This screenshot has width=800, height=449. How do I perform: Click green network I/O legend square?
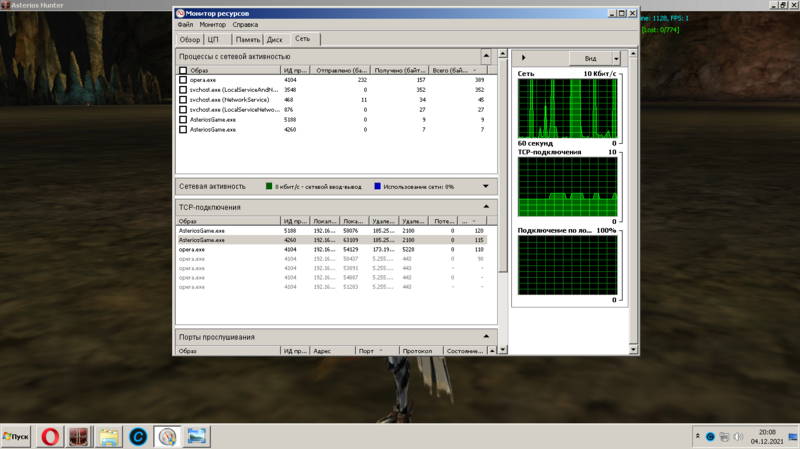click(x=269, y=186)
